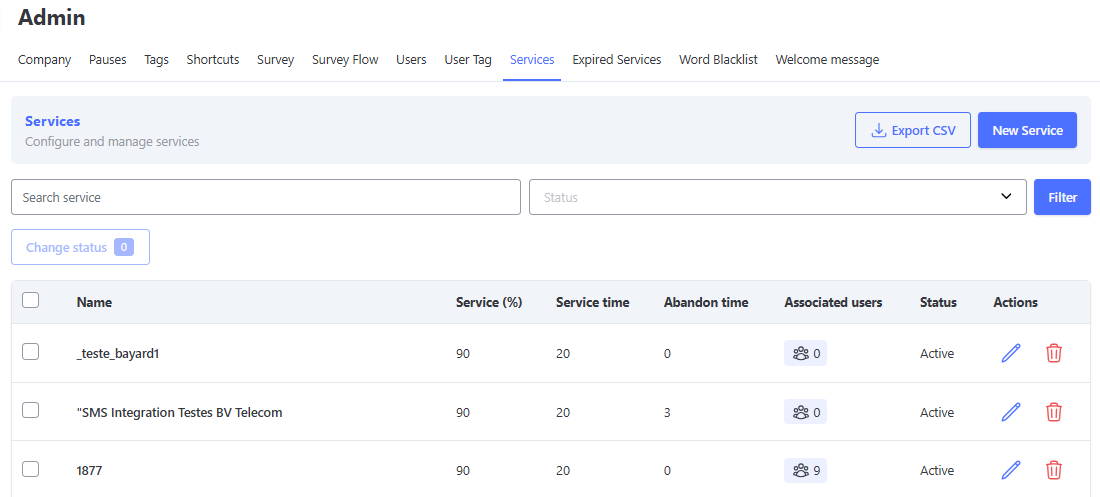Go to the Tags tab
1100x497 pixels.
pos(156,60)
